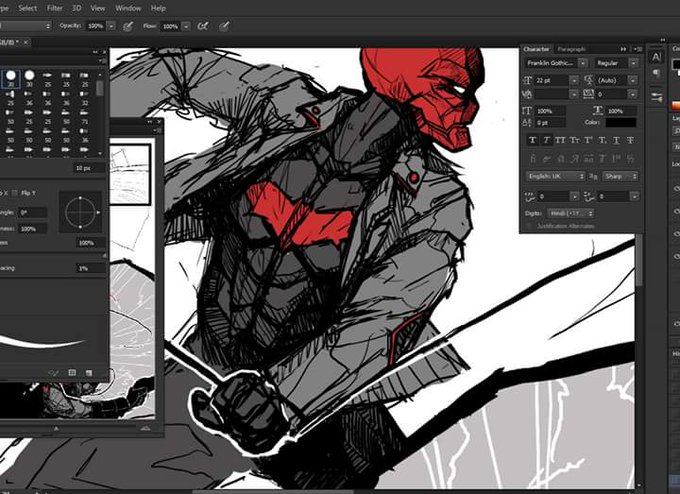Open the 3D menu

[76, 8]
